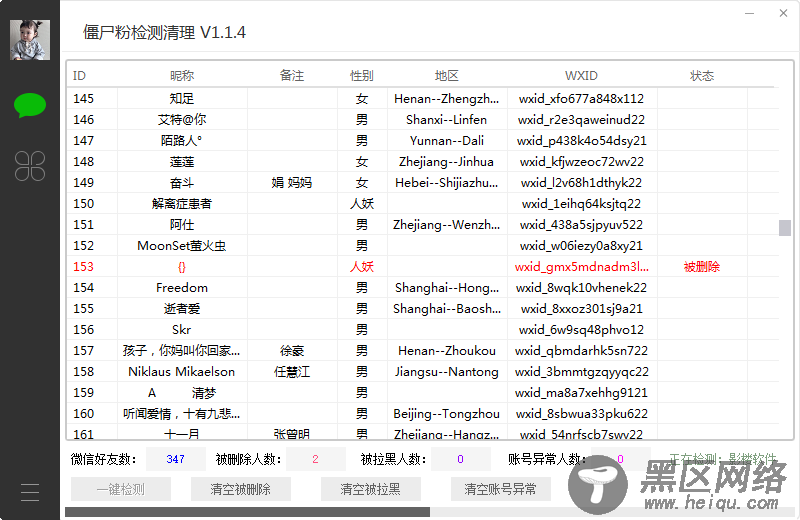Click the region cell Jiangsu--Nantong

(446, 372)
